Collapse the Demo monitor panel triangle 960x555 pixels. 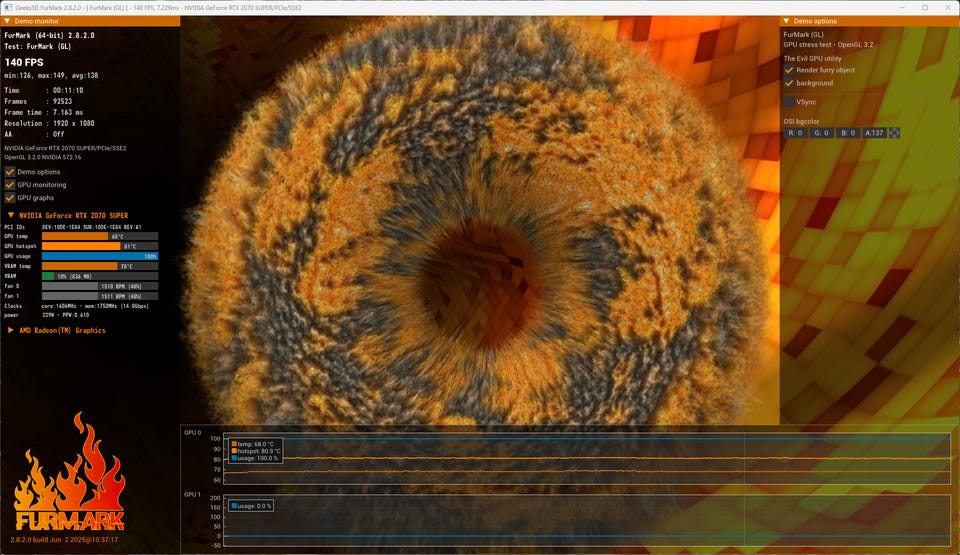pos(7,21)
